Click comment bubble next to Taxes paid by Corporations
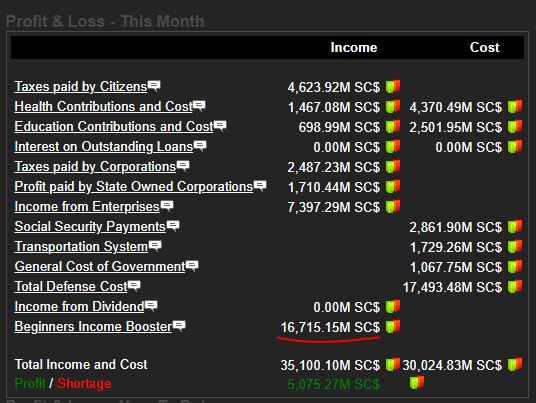The image size is (536, 403). (183, 165)
